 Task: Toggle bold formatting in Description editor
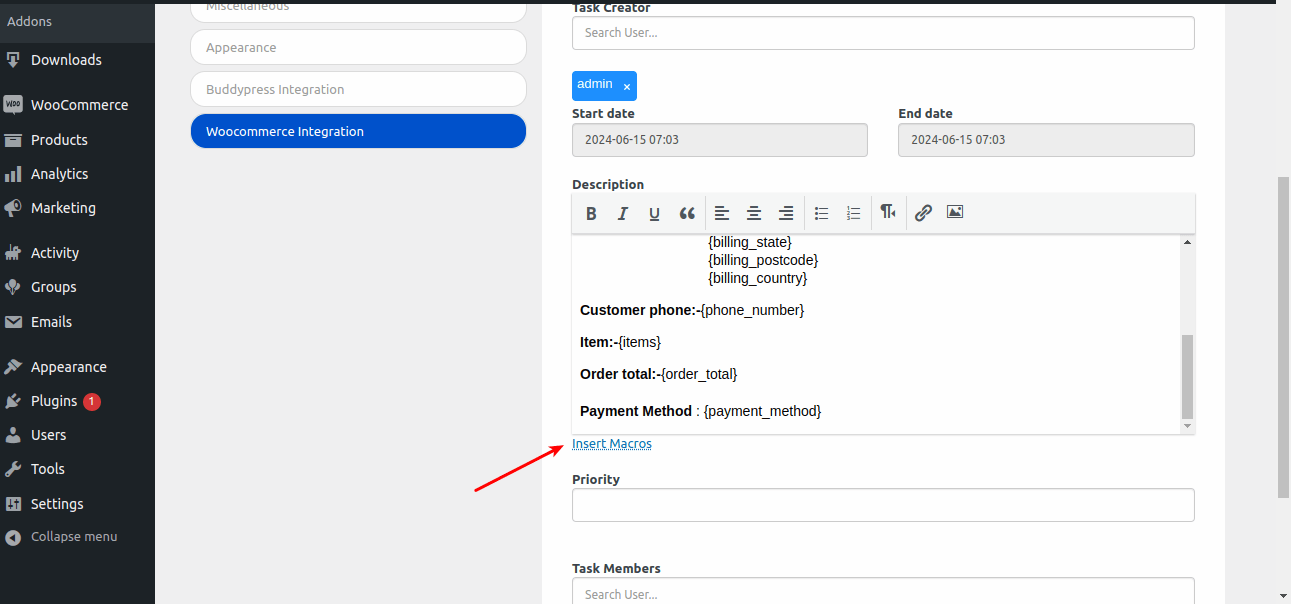point(591,213)
